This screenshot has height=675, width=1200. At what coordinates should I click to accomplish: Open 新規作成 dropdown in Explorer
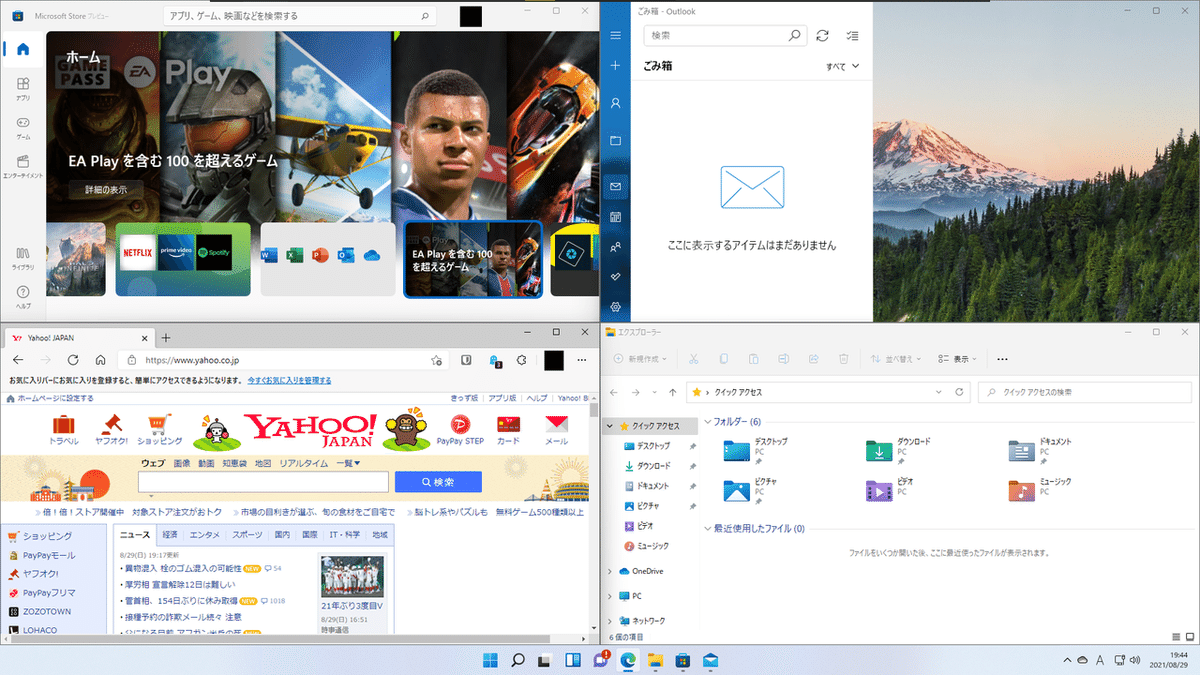642,358
